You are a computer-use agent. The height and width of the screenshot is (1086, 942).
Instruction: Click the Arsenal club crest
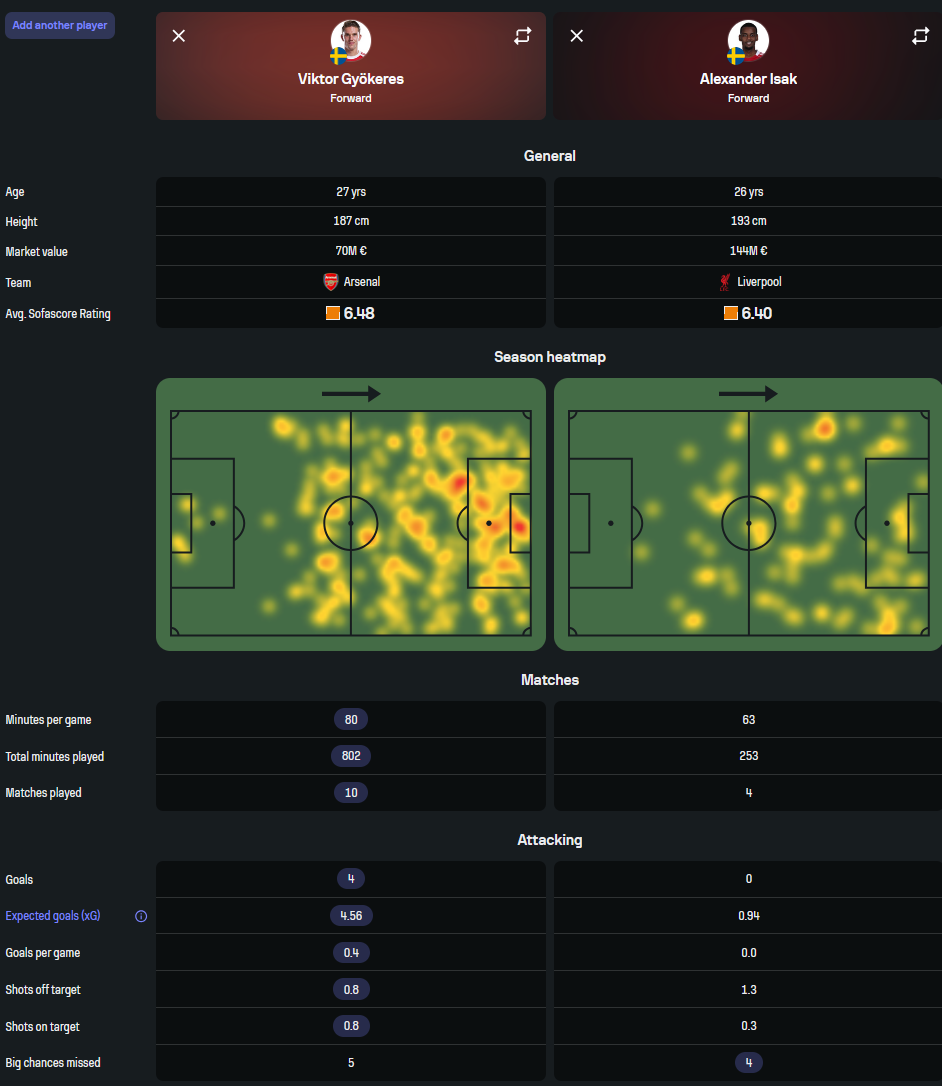coord(330,282)
